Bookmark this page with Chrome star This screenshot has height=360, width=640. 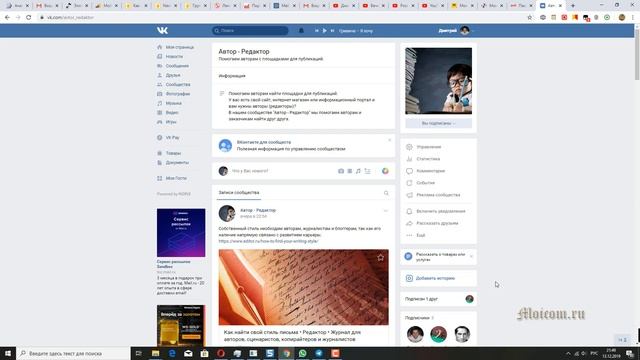[529, 18]
